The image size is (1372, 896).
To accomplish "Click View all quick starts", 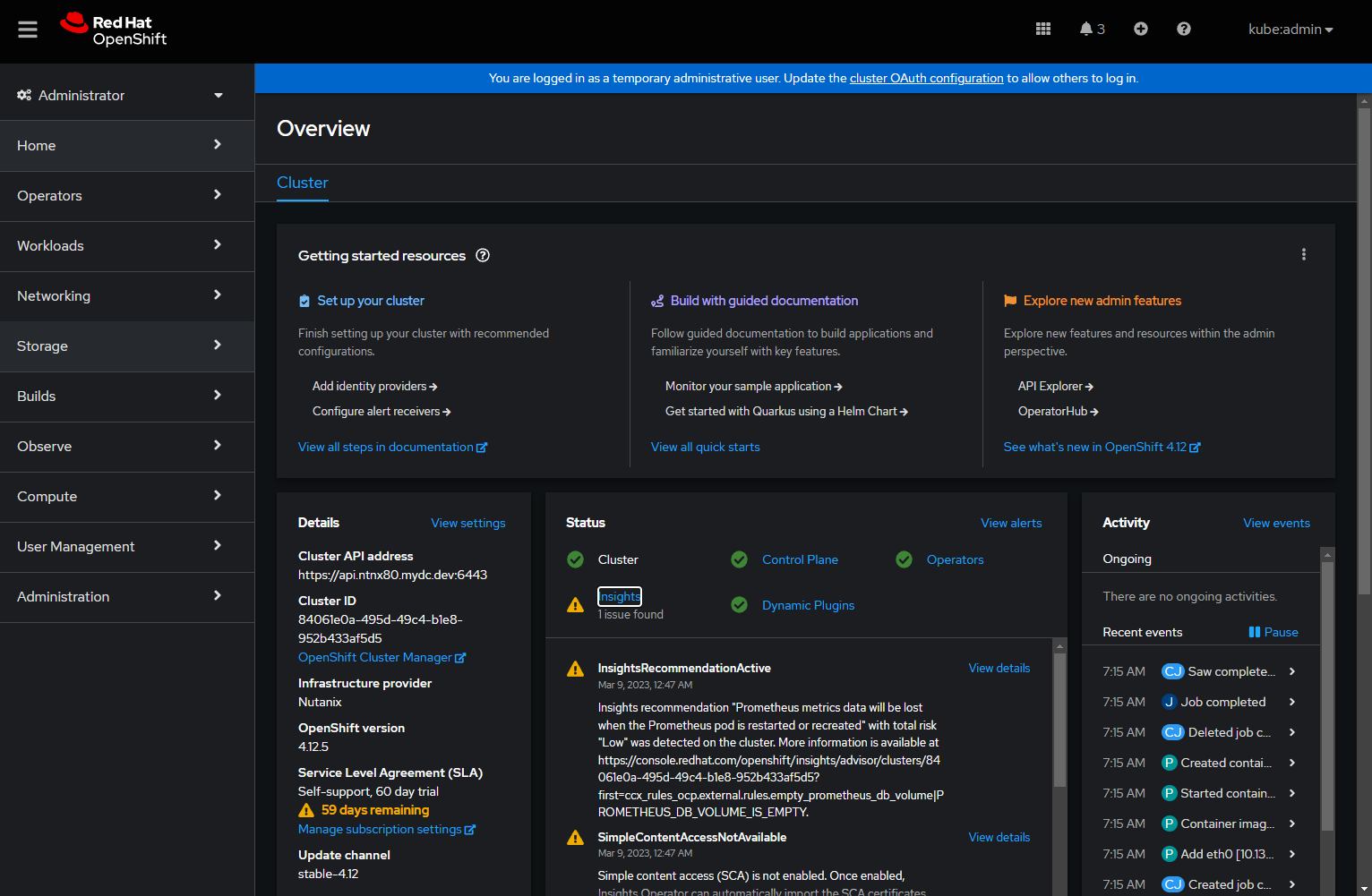I will [706, 447].
